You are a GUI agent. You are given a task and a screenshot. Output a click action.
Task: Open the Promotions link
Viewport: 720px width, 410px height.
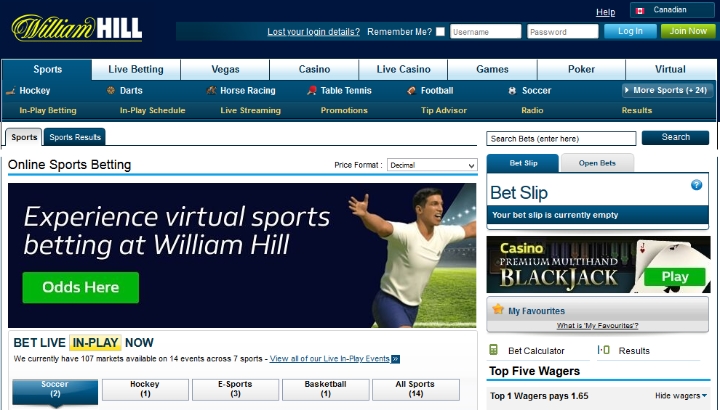click(x=344, y=110)
